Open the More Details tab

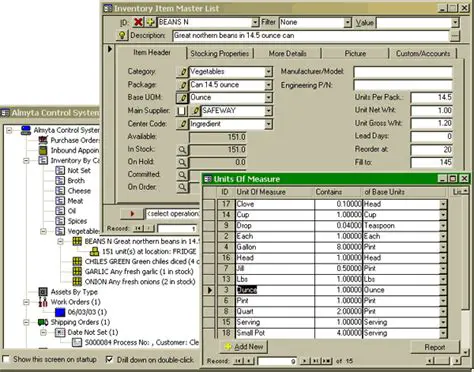pyautogui.click(x=287, y=54)
